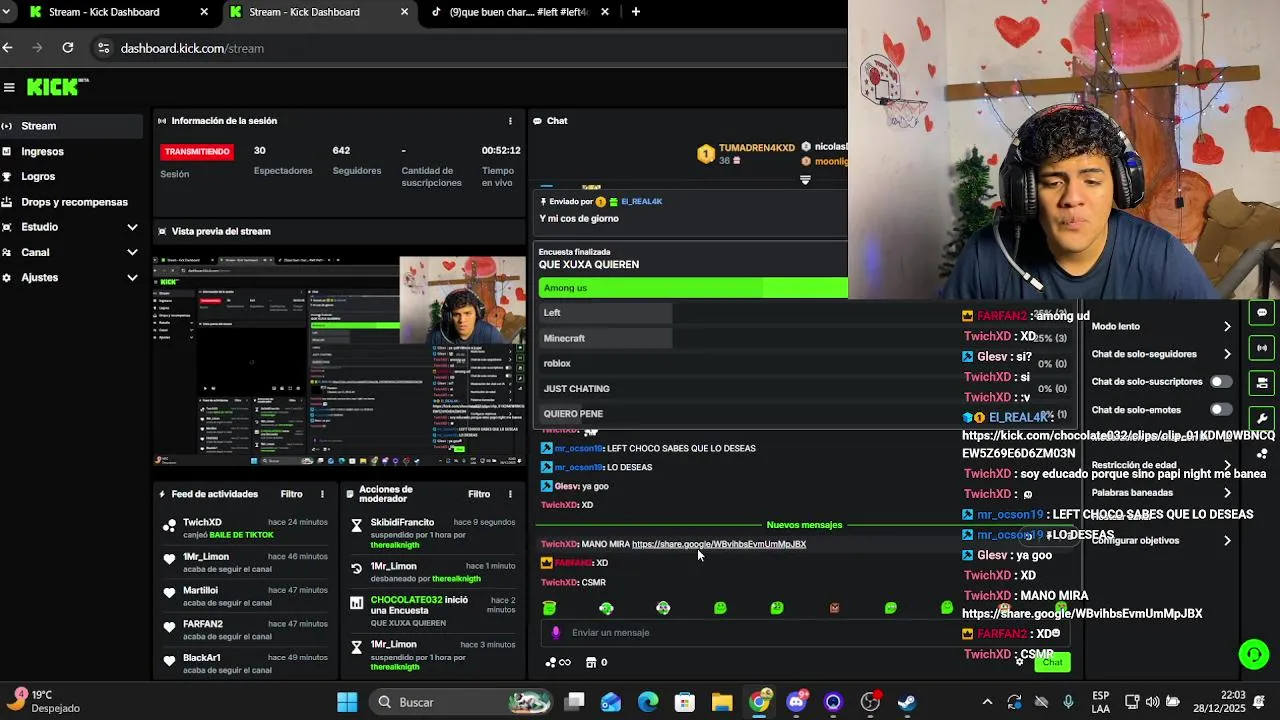Click the first green emote in quick row

click(549, 608)
